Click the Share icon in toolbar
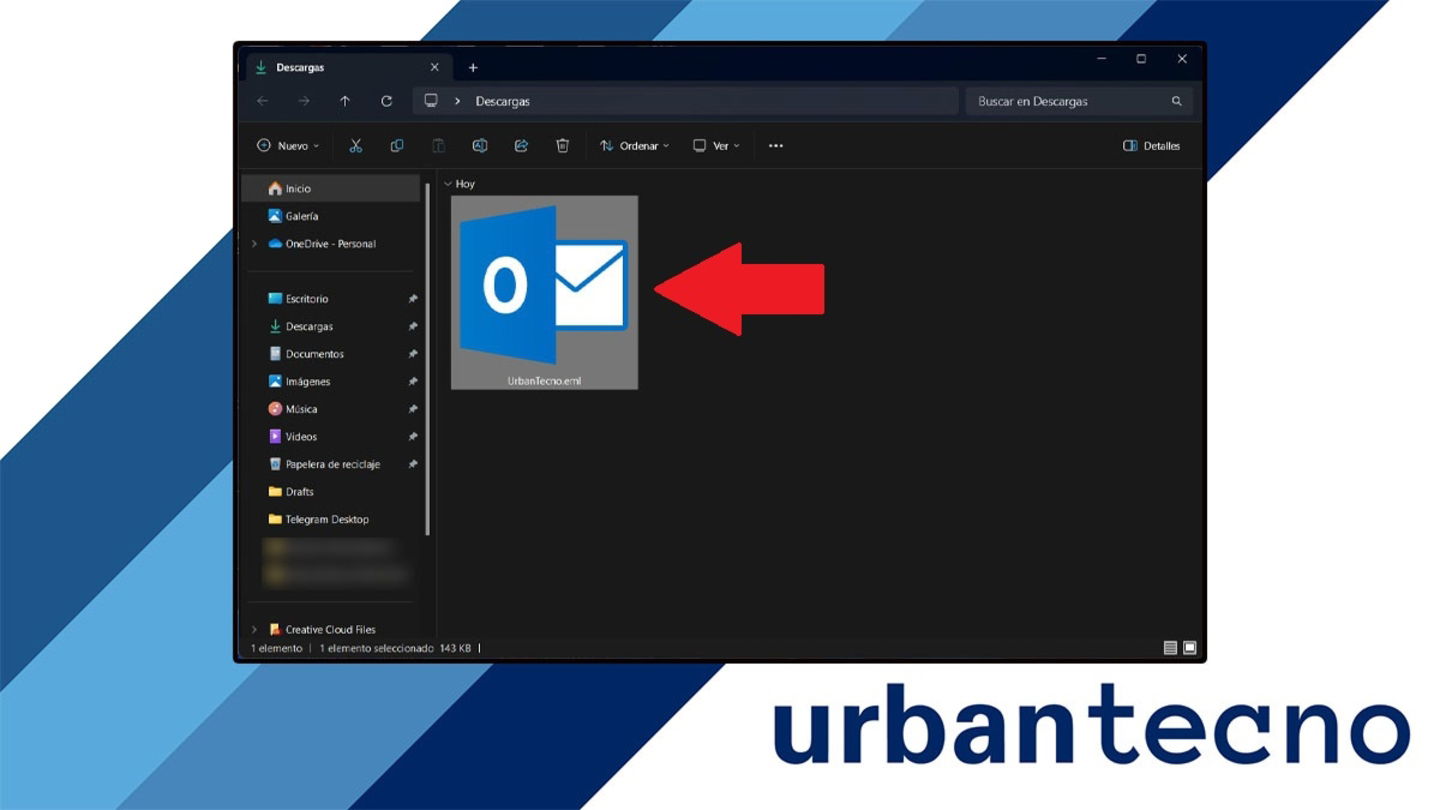The height and width of the screenshot is (810, 1440). tap(521, 146)
